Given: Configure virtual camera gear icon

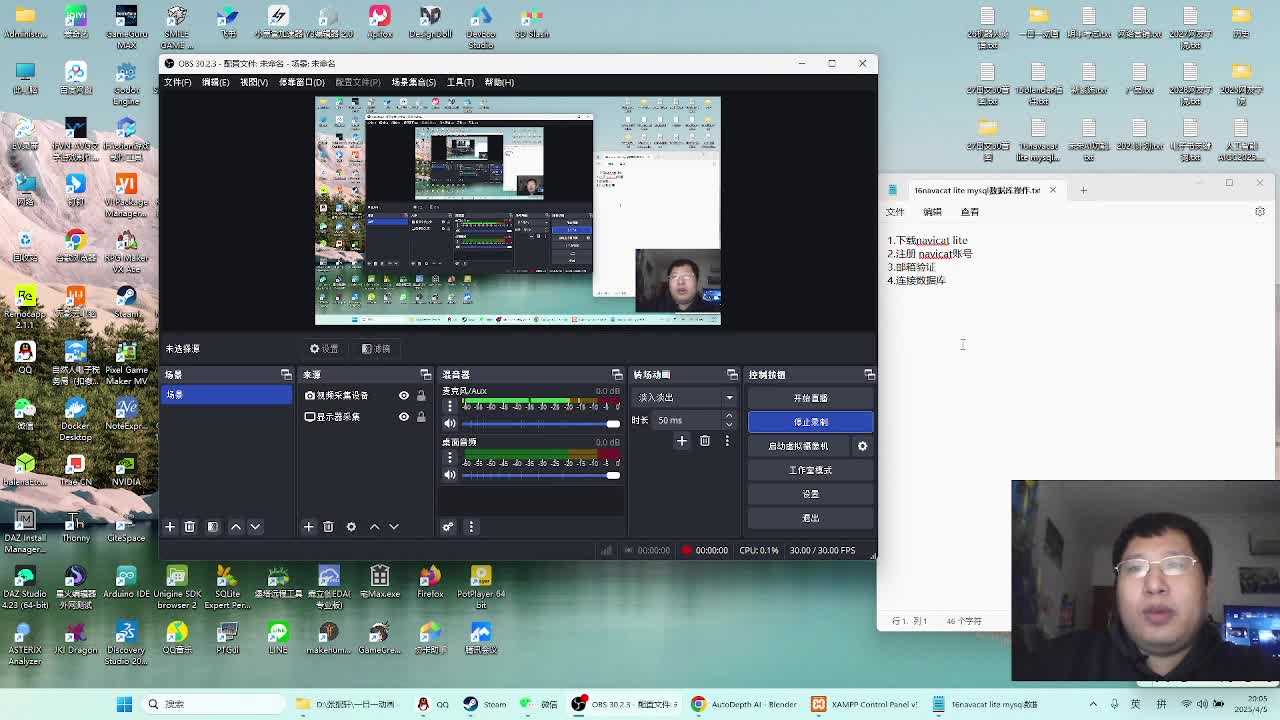Looking at the screenshot, I should [862, 446].
